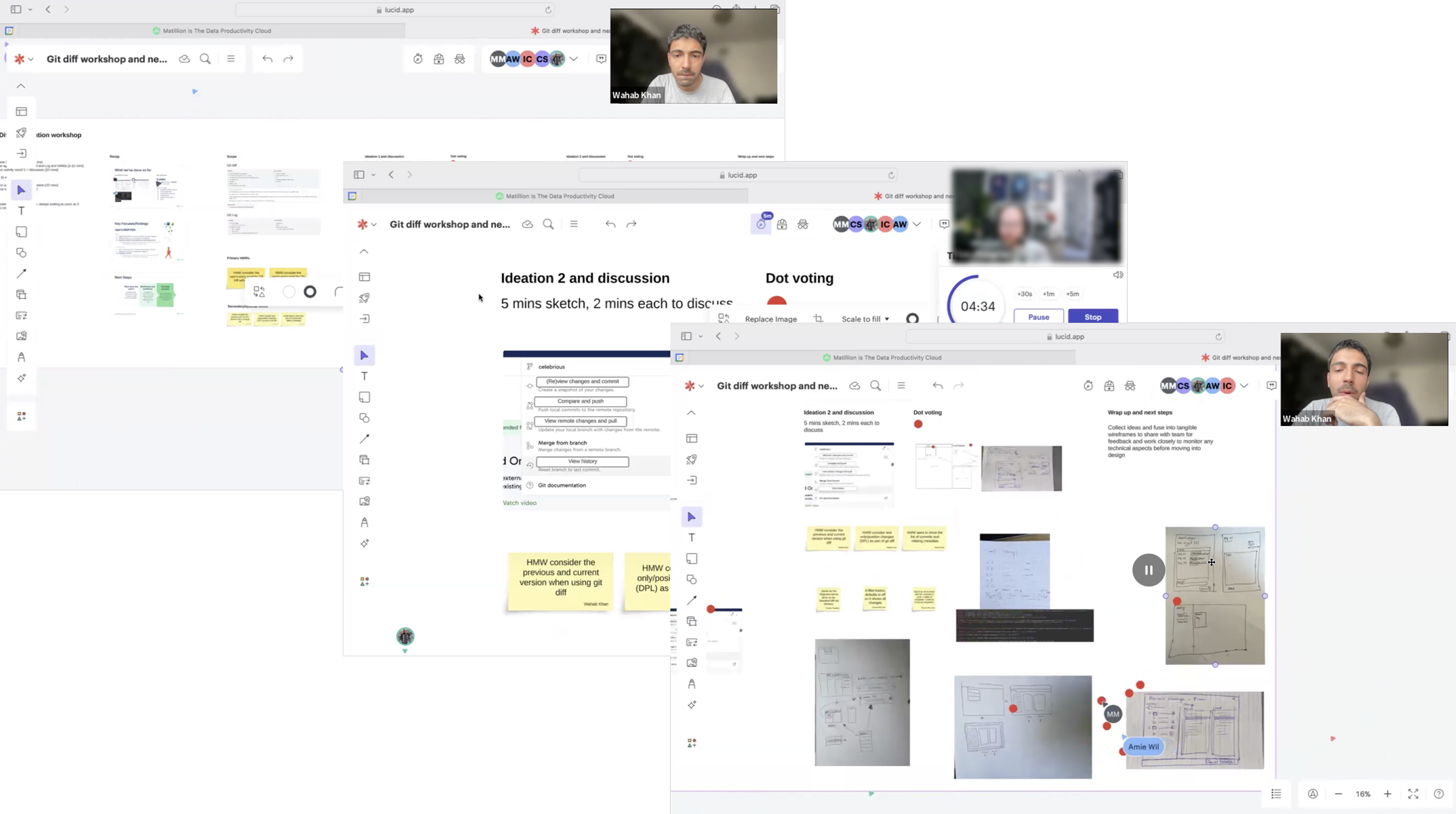
Task: Select the Text tool in front window
Action: (x=692, y=537)
